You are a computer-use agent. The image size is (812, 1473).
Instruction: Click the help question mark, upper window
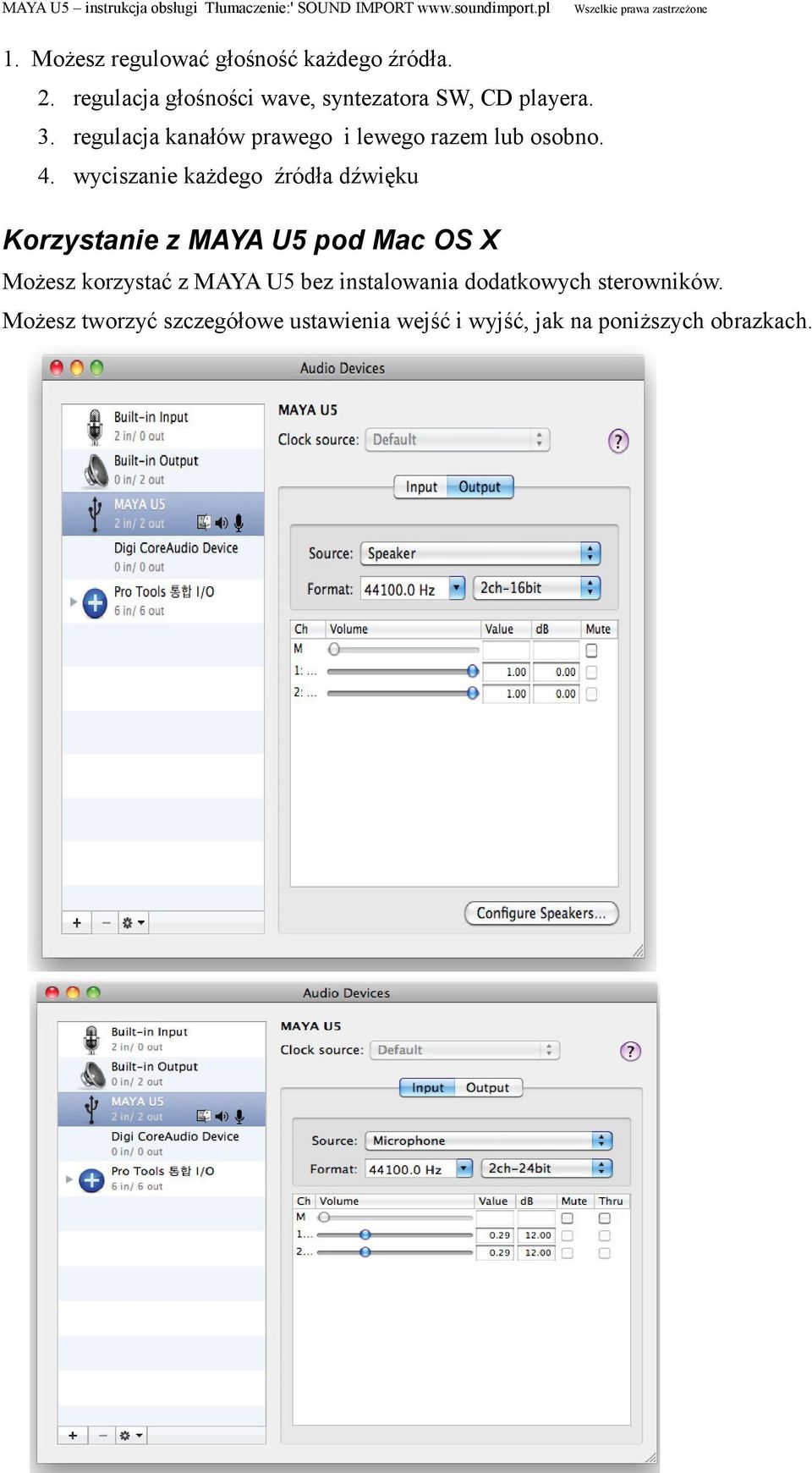618,441
